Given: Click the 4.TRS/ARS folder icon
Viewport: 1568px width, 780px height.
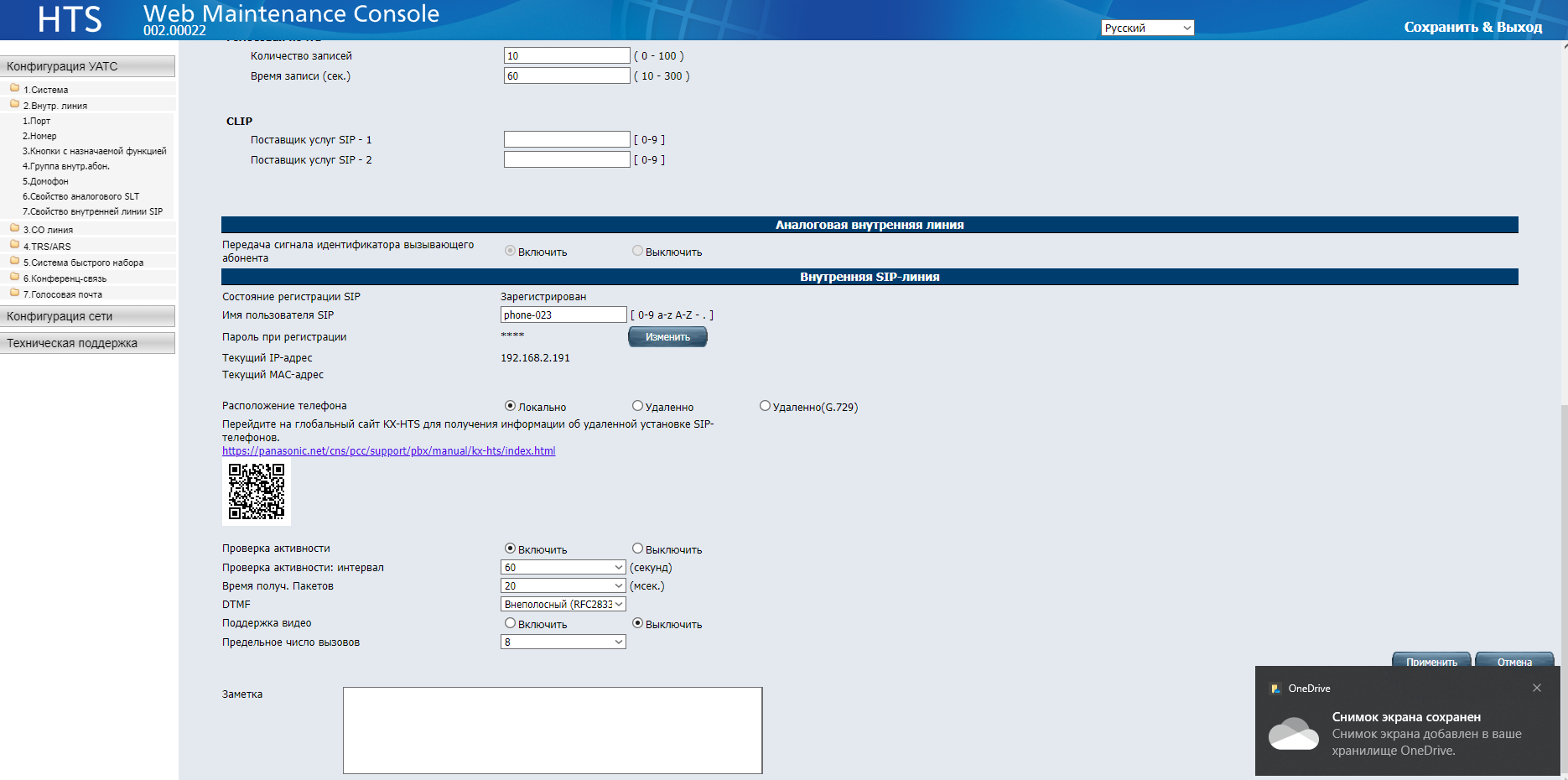Looking at the screenshot, I should (x=14, y=245).
